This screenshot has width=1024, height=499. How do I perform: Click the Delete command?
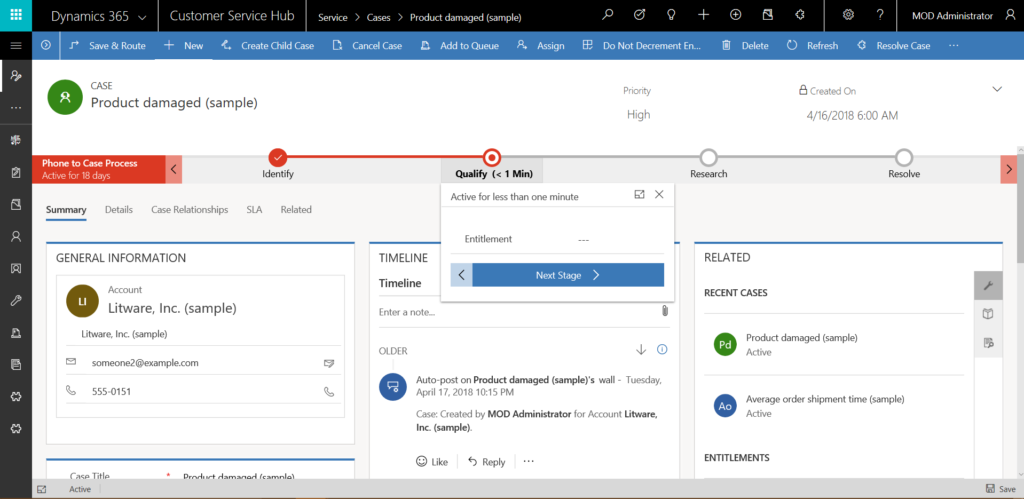click(744, 46)
